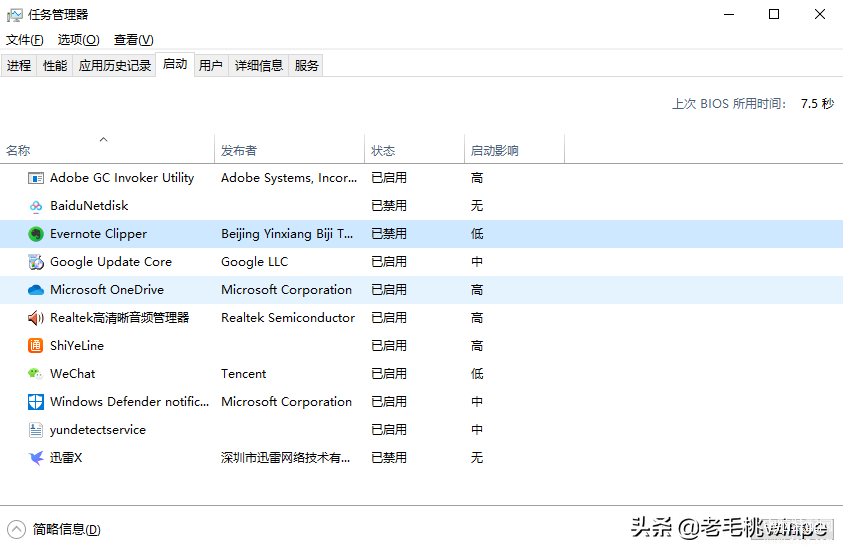
Task: Switch to the 进程 tab
Action: point(19,66)
